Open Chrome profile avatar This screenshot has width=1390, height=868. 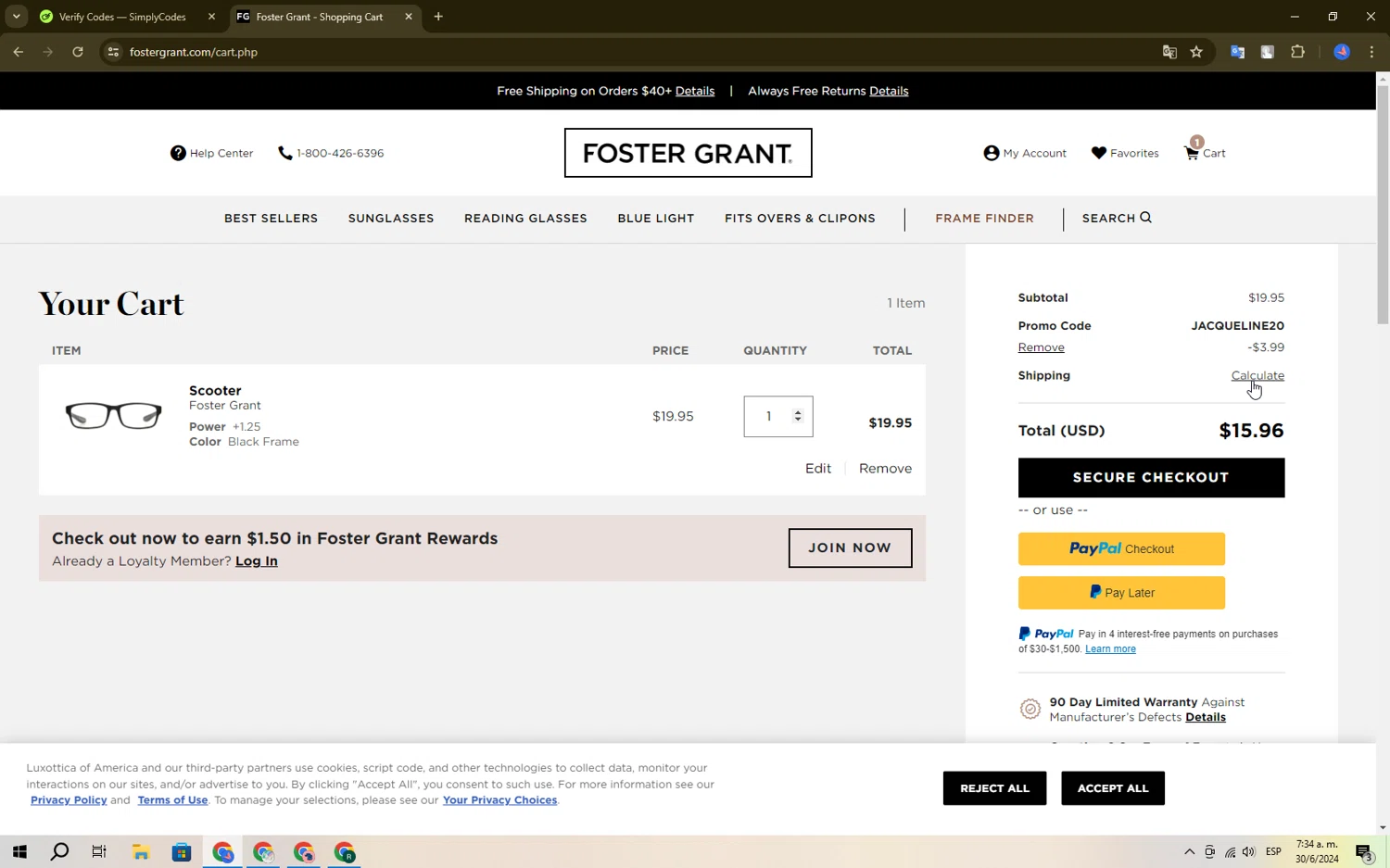click(1342, 52)
